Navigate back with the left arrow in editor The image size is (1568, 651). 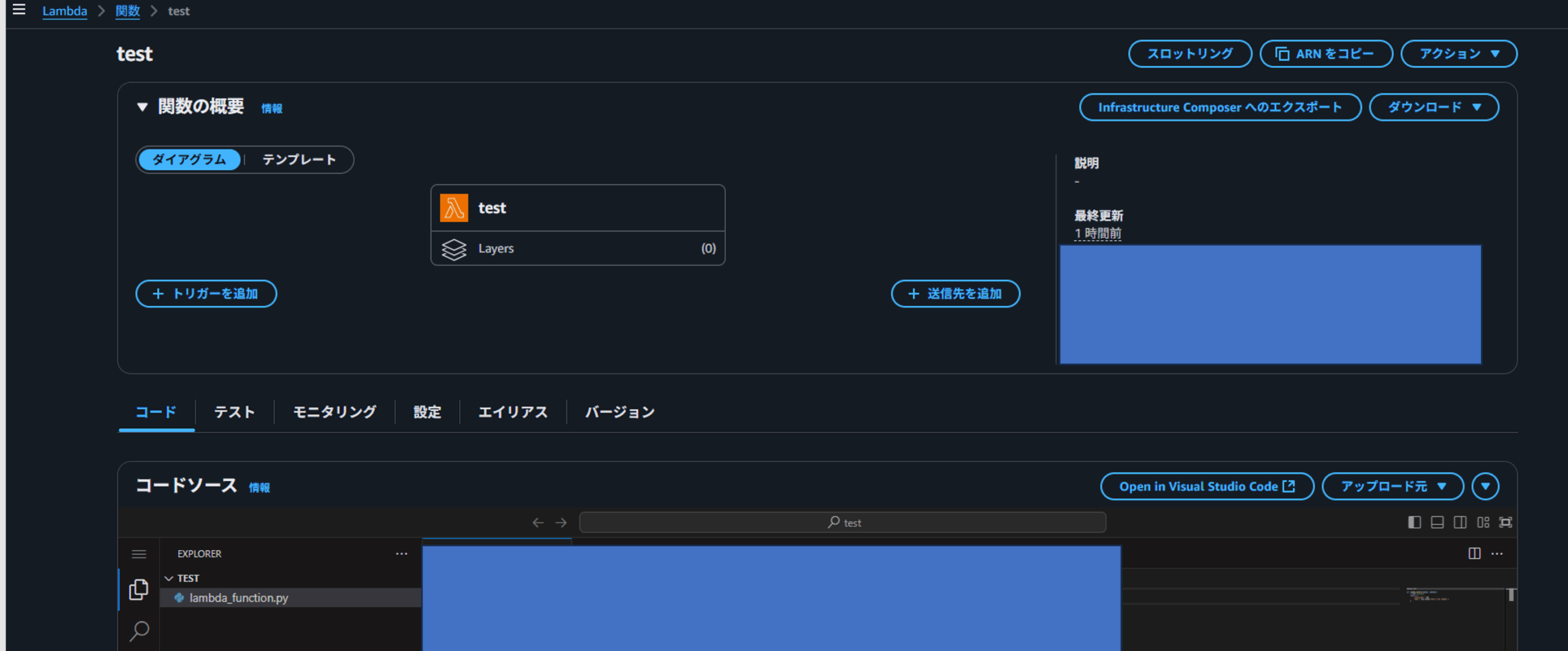538,522
